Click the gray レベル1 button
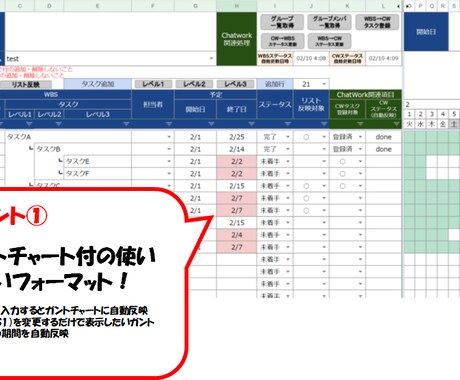The height and width of the screenshot is (380, 460). tap(153, 84)
